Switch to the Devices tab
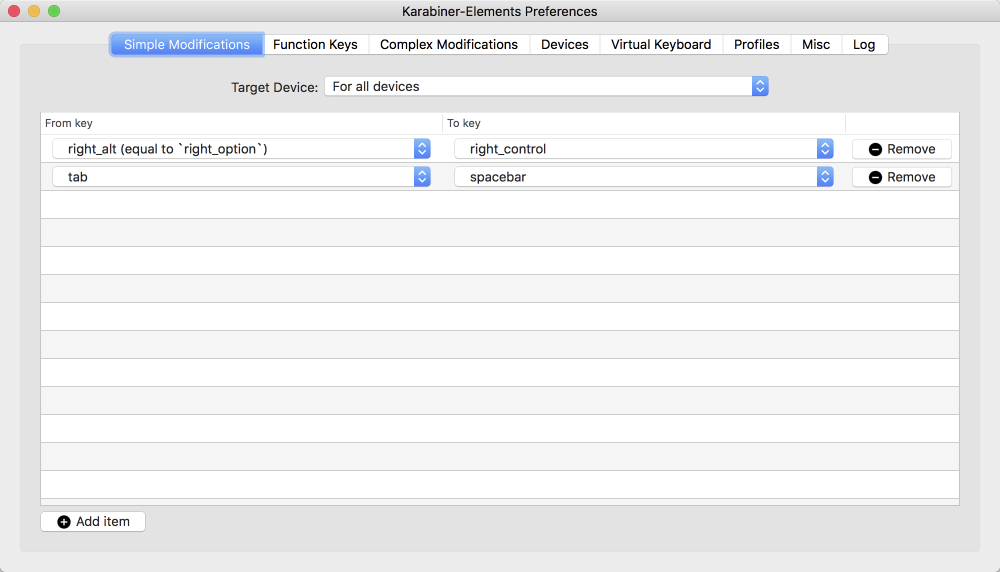 (564, 45)
